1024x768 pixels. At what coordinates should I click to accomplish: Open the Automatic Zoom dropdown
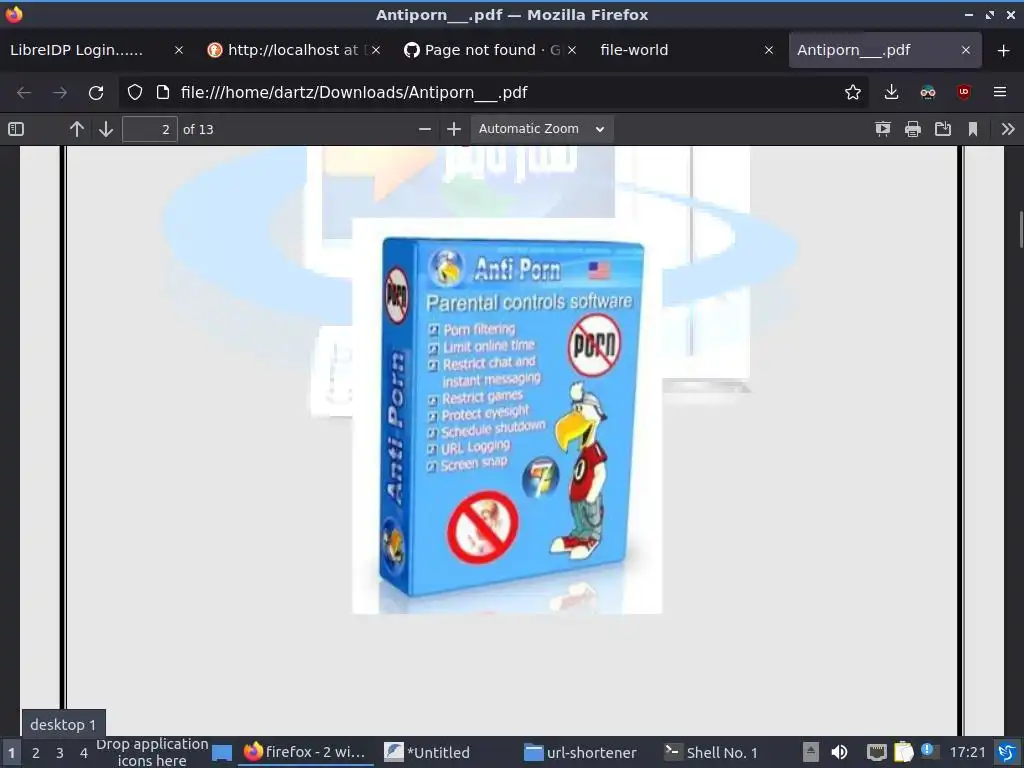coord(541,129)
